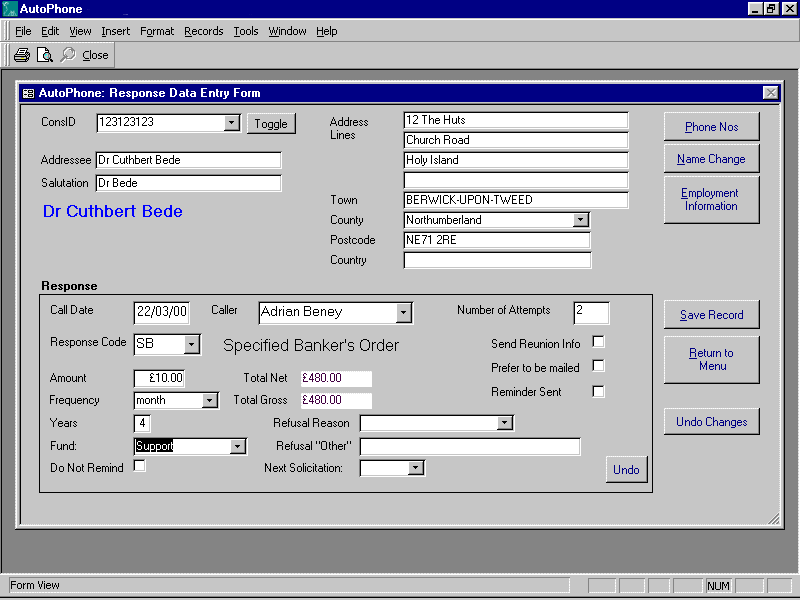This screenshot has width=800, height=600.
Task: Click the Addressee field
Action: (x=188, y=160)
